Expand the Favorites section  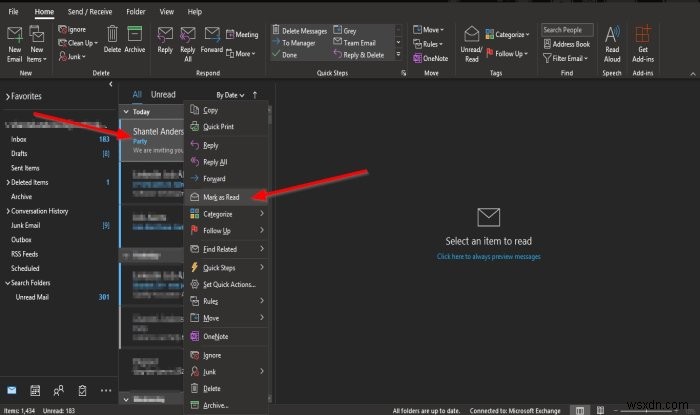[8, 96]
